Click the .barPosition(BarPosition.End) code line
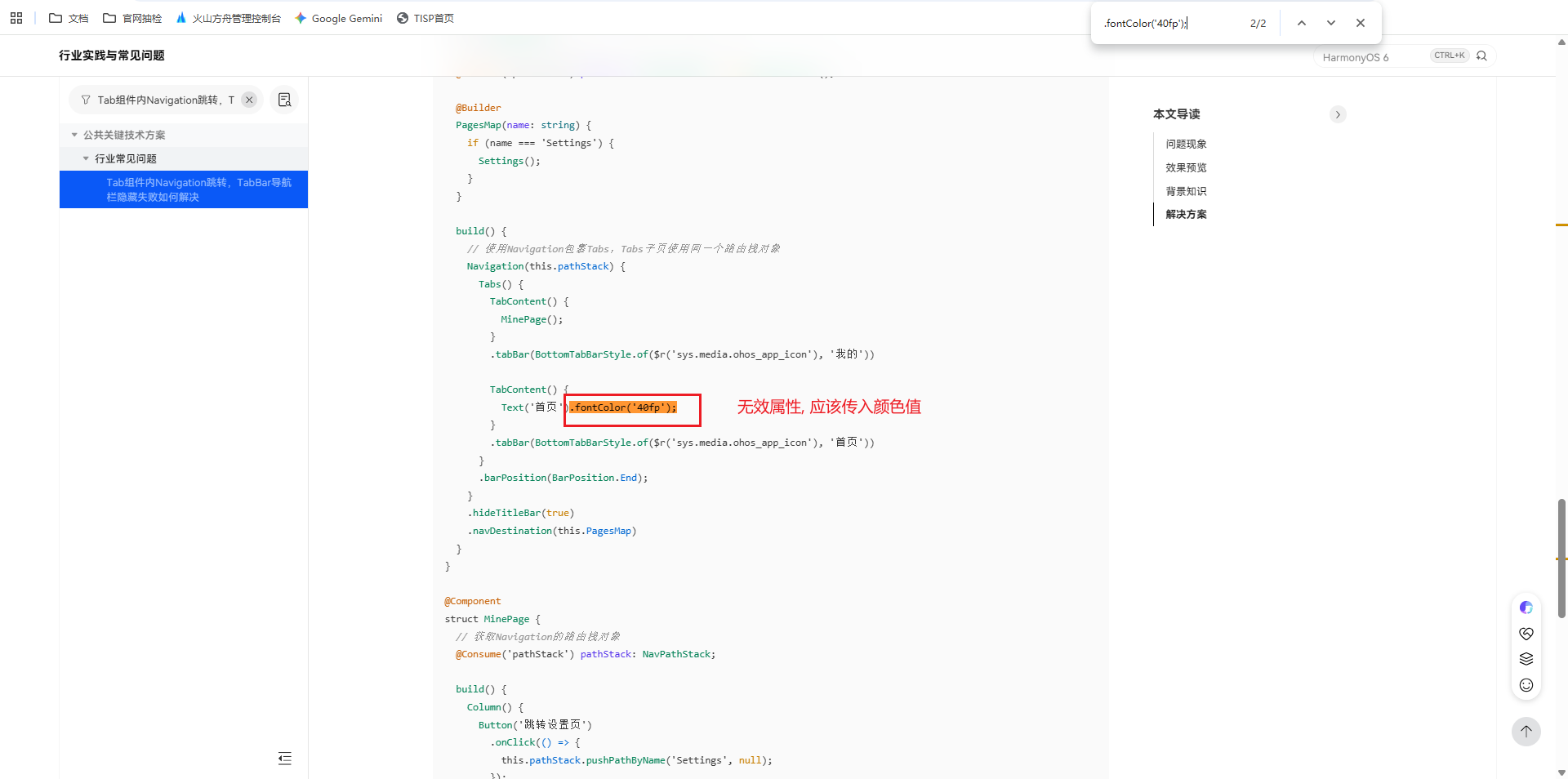 563,478
